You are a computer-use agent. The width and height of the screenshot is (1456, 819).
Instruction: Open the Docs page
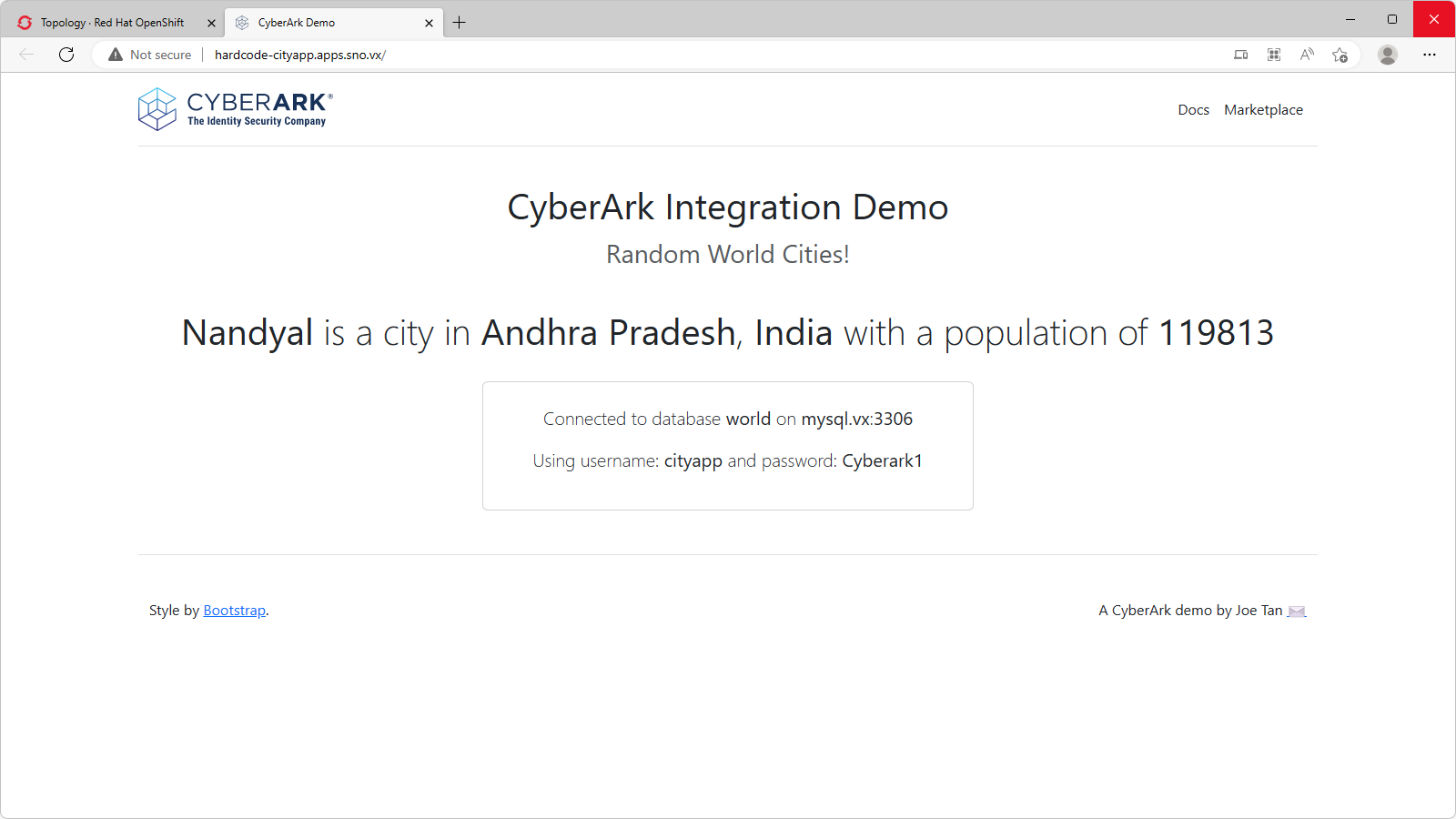pos(1193,109)
